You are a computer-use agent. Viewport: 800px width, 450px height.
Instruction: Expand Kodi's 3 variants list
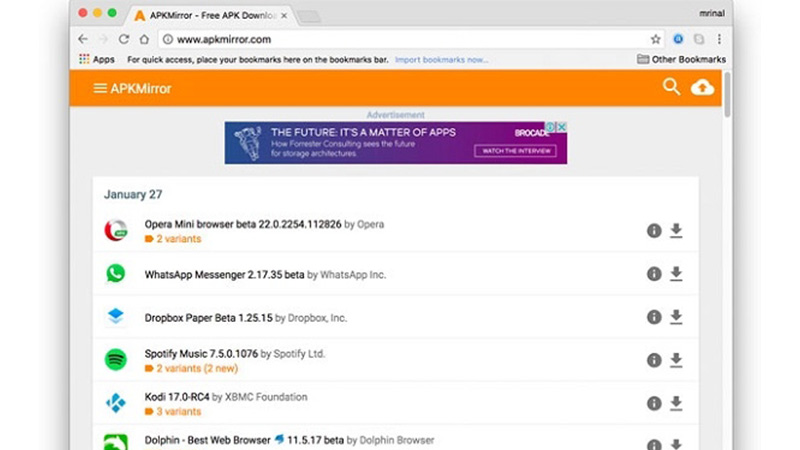click(x=177, y=411)
